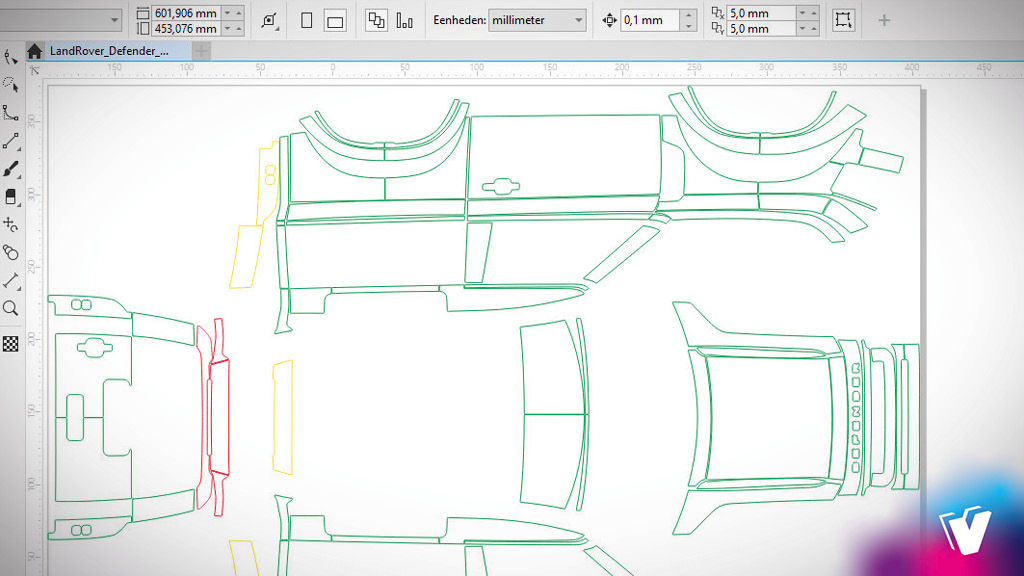Click the Home welcome screen icon
Viewport: 1024px width, 576px height.
coord(35,52)
